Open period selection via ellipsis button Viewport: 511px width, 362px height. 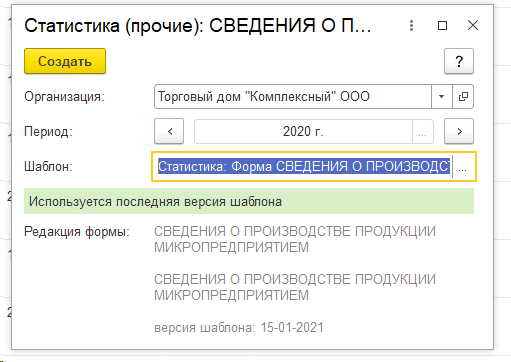click(423, 131)
